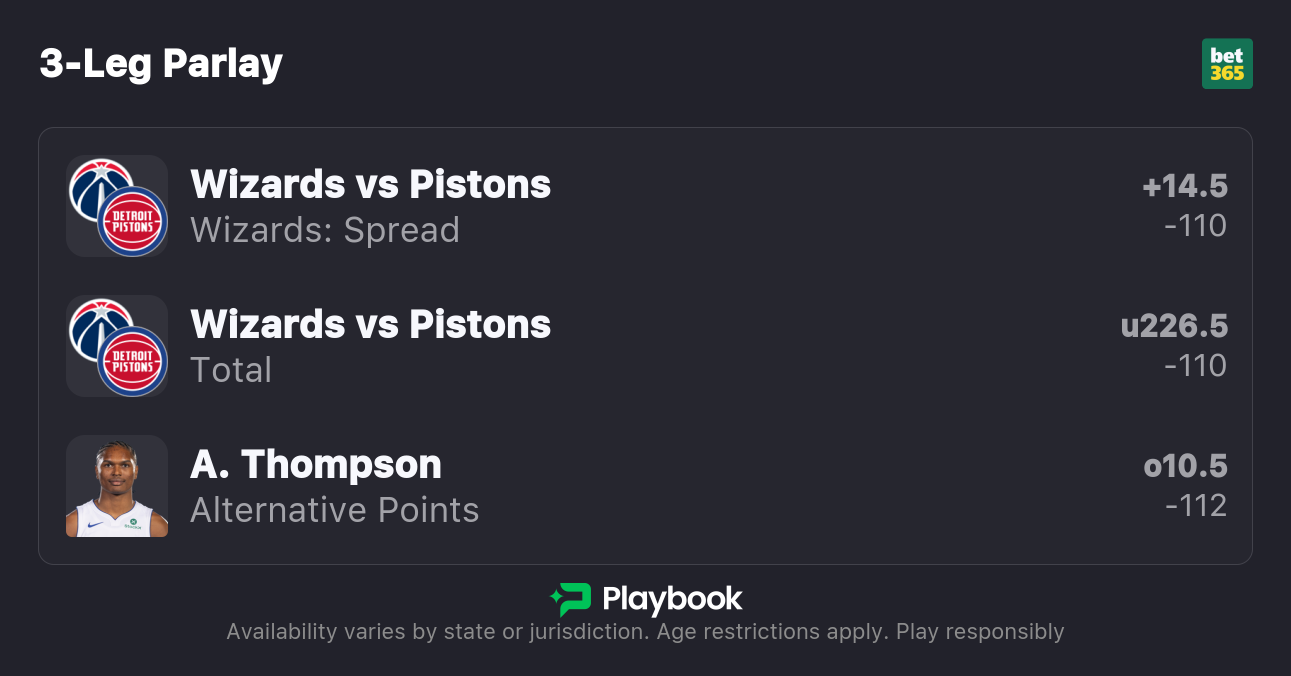
Task: Click the Wizards: Spread bet type label
Action: point(325,230)
